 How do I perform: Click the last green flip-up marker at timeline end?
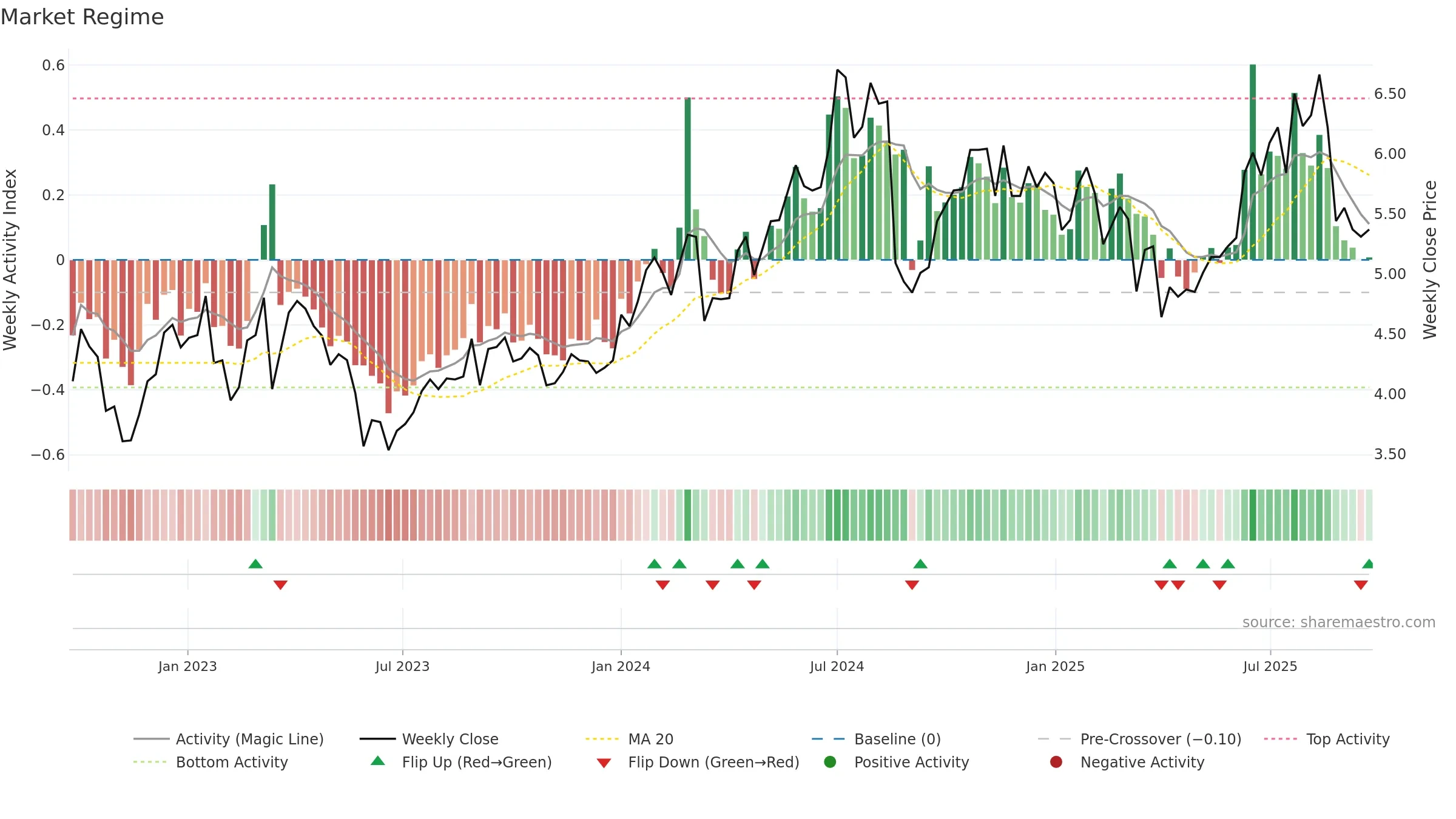1367,564
